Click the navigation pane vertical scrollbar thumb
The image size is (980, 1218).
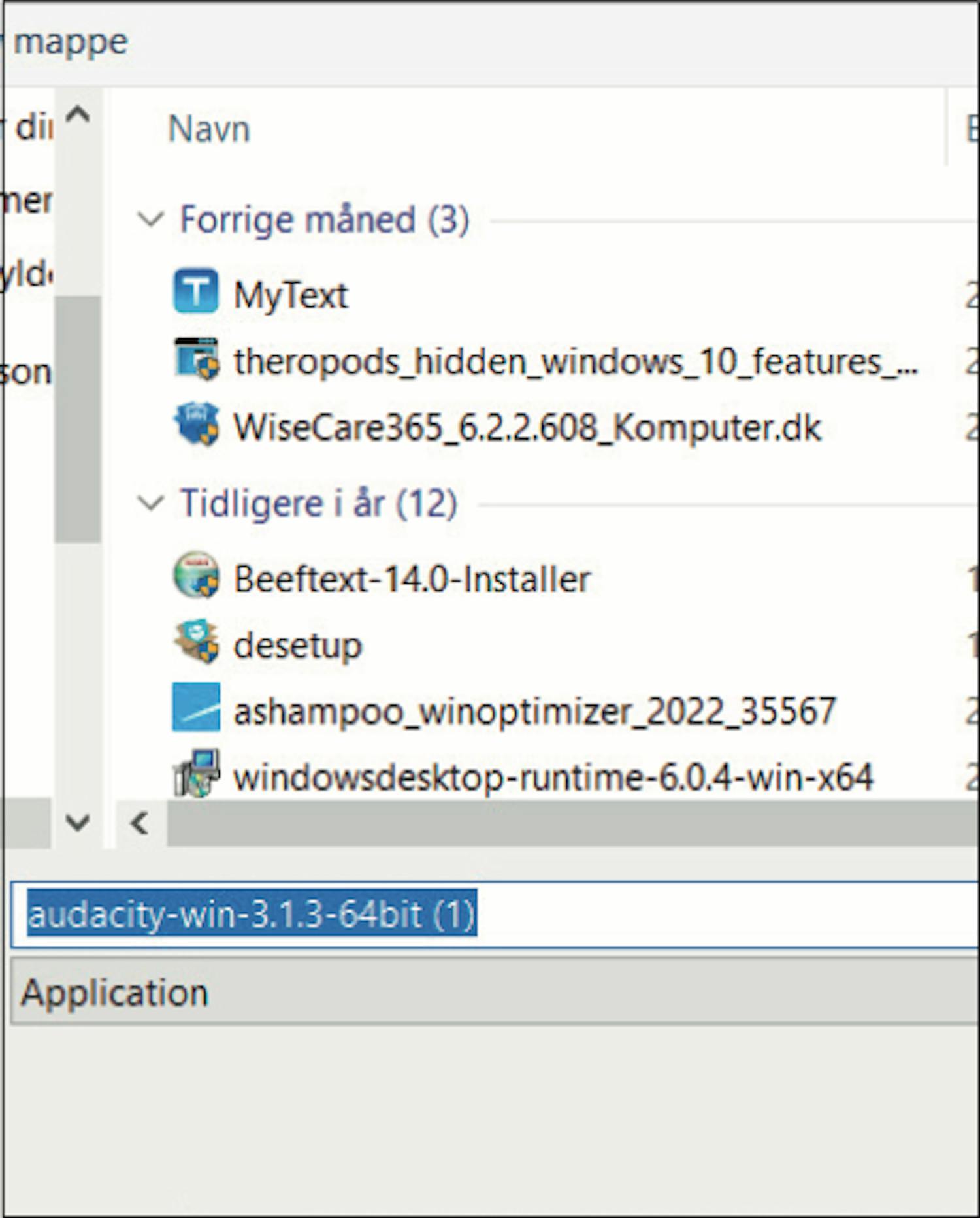click(x=78, y=418)
